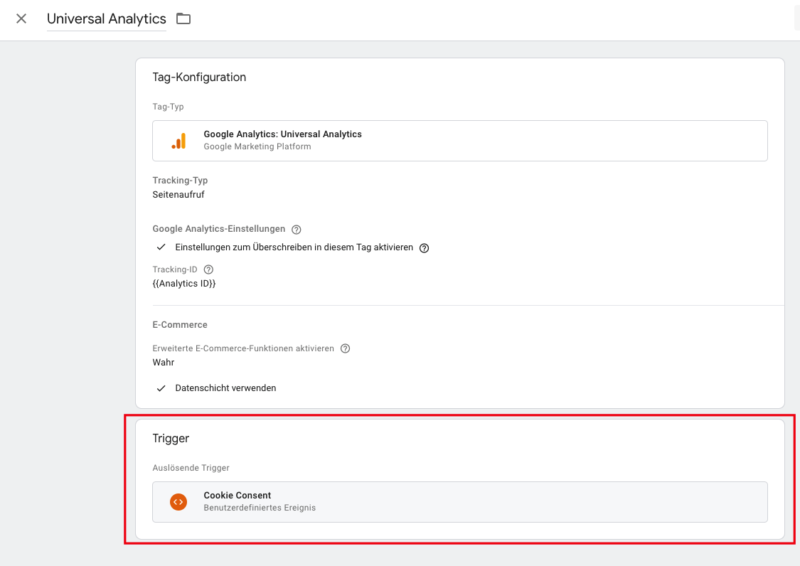Click the folder icon next to tag name
This screenshot has width=800, height=566.
point(183,19)
